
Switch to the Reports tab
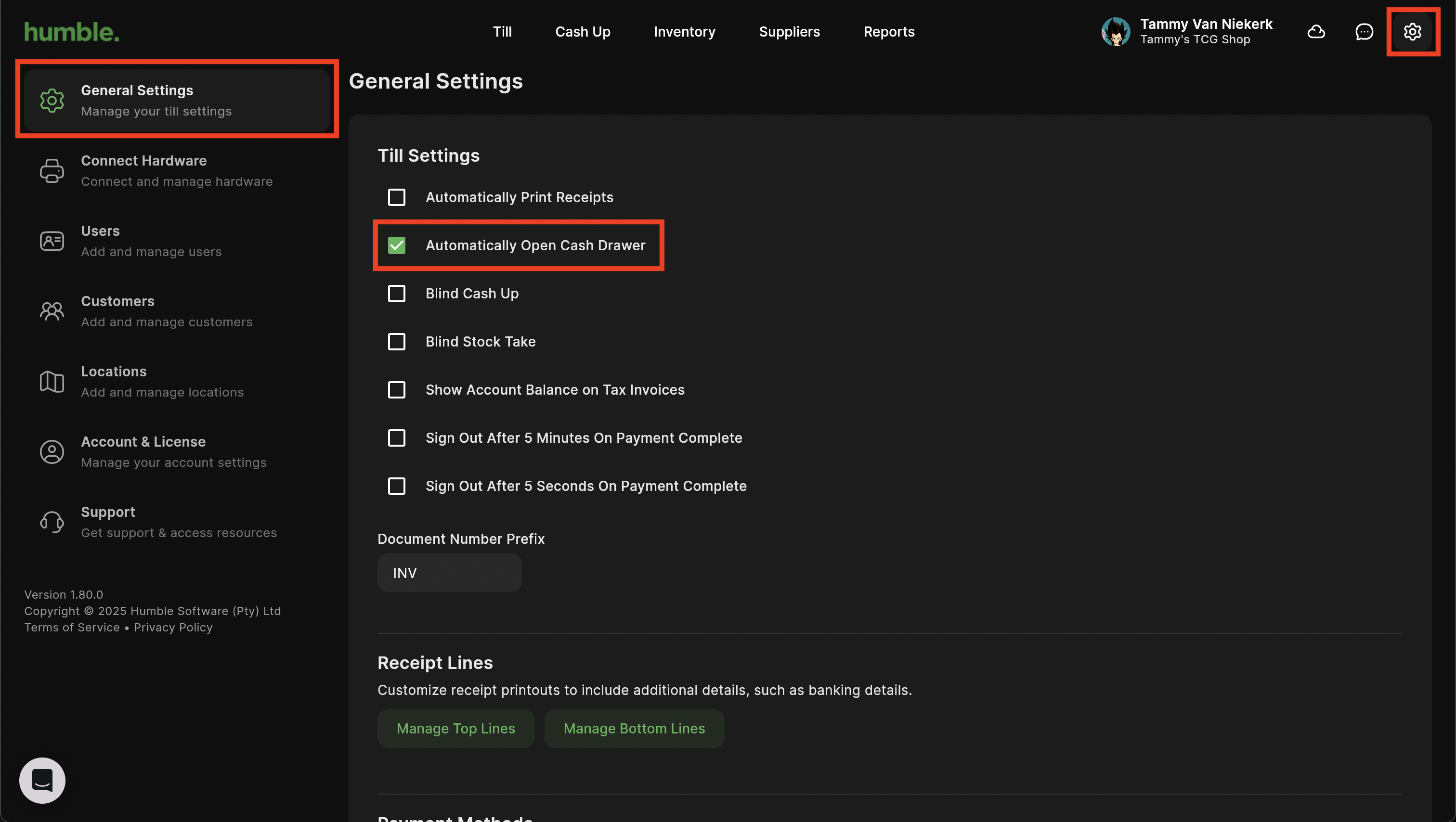888,32
